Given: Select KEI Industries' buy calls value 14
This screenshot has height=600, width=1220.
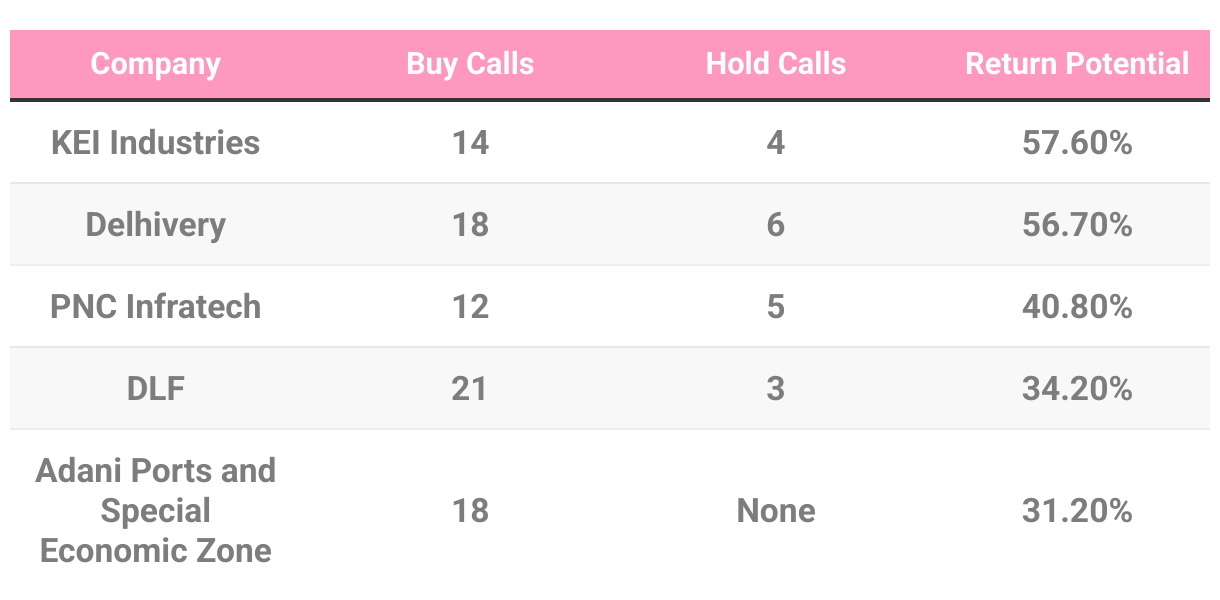Looking at the screenshot, I should click(x=470, y=142).
